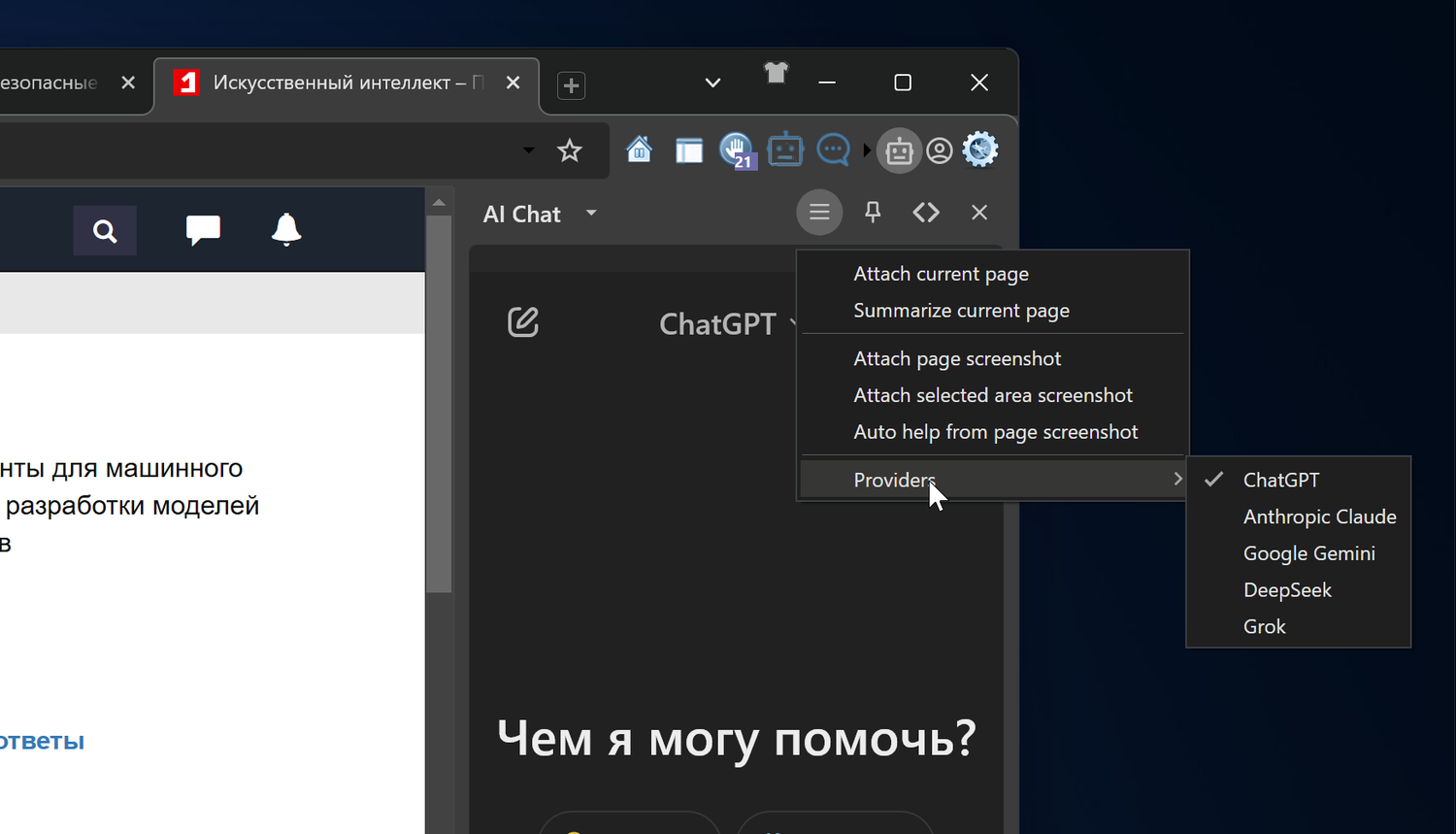Expand the Providers submenu arrow

coord(1177,479)
